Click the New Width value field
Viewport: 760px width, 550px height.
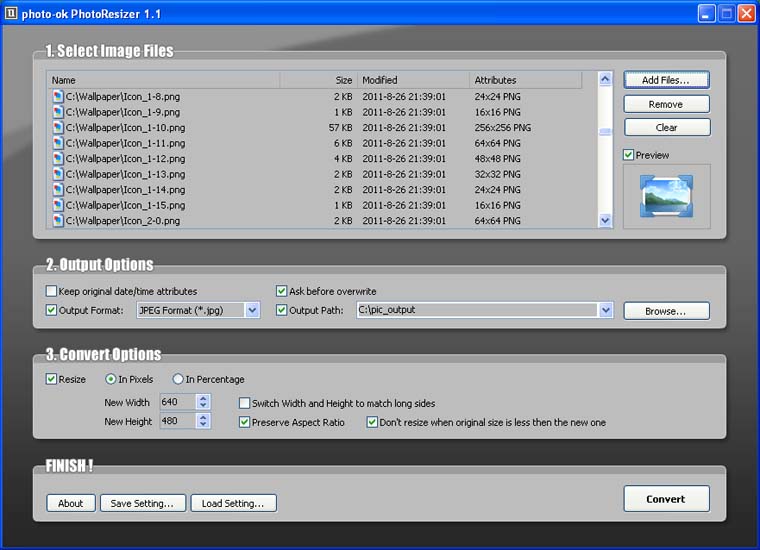178,402
